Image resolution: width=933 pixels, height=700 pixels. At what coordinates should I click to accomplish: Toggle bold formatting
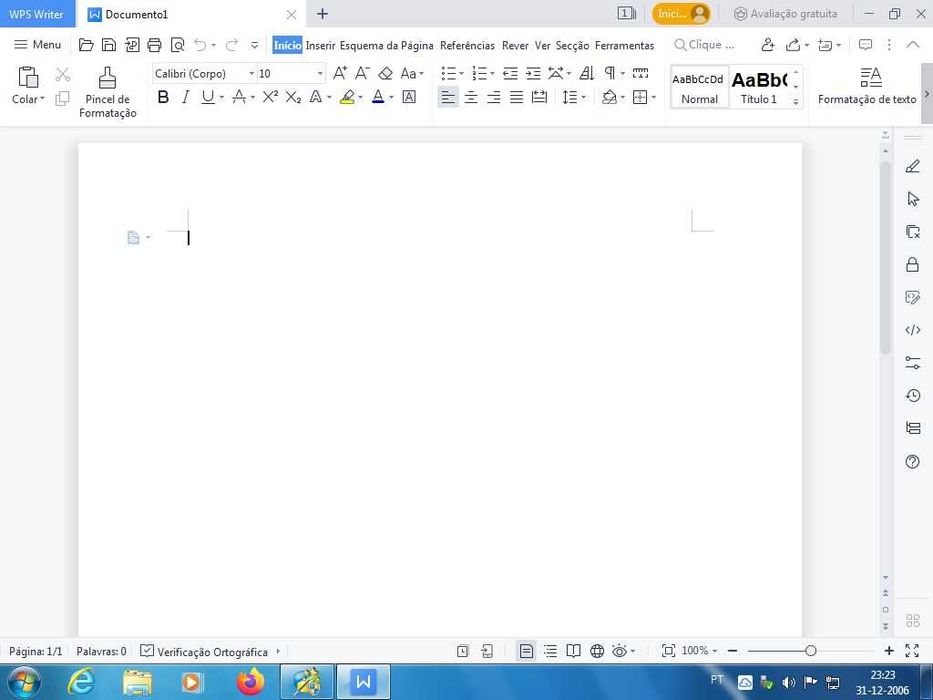pos(163,97)
